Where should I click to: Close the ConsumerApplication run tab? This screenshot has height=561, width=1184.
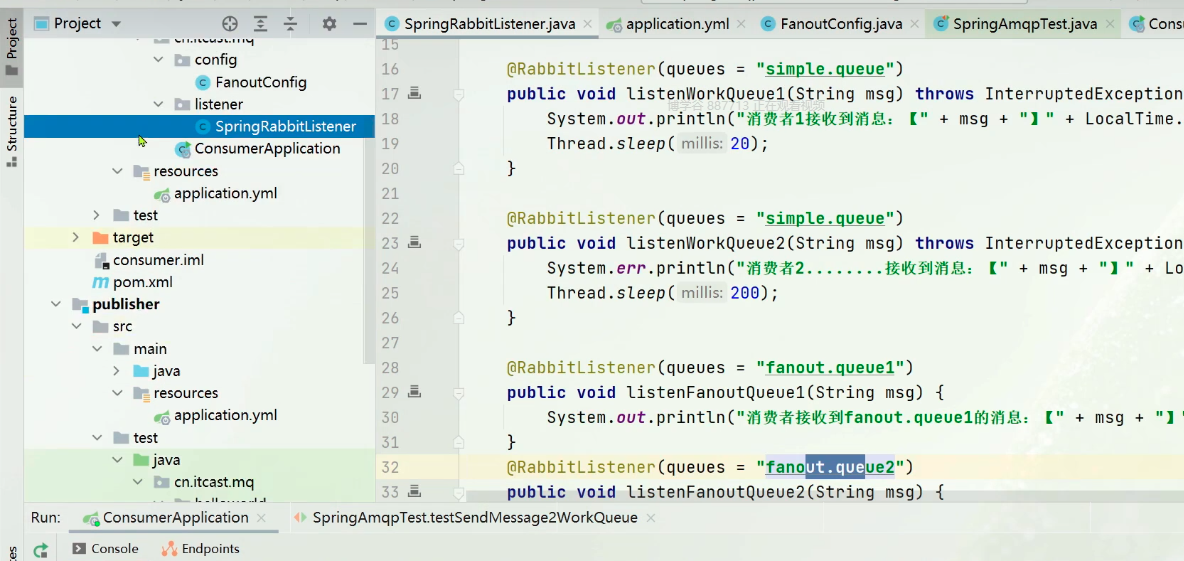261,518
